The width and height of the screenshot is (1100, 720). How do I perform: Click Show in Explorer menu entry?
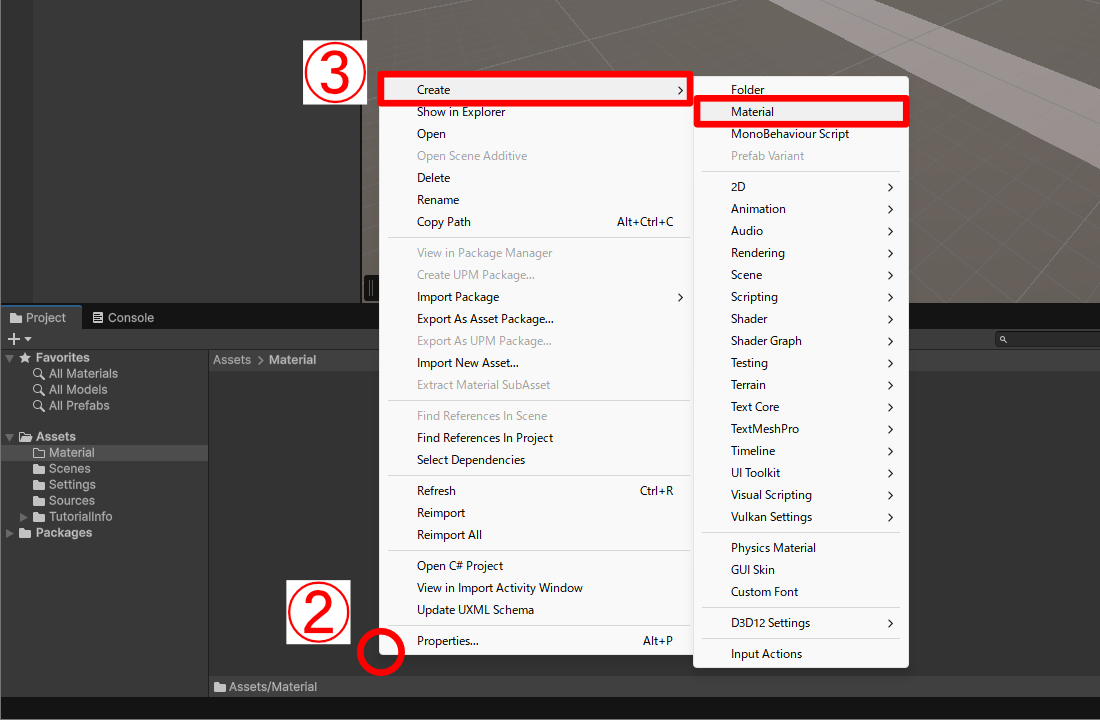pos(461,112)
